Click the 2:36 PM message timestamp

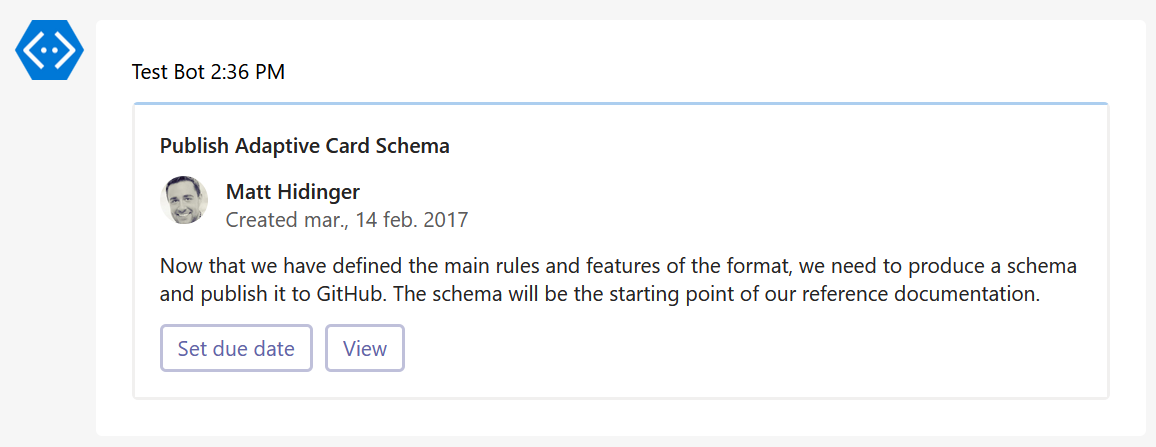pyautogui.click(x=248, y=72)
